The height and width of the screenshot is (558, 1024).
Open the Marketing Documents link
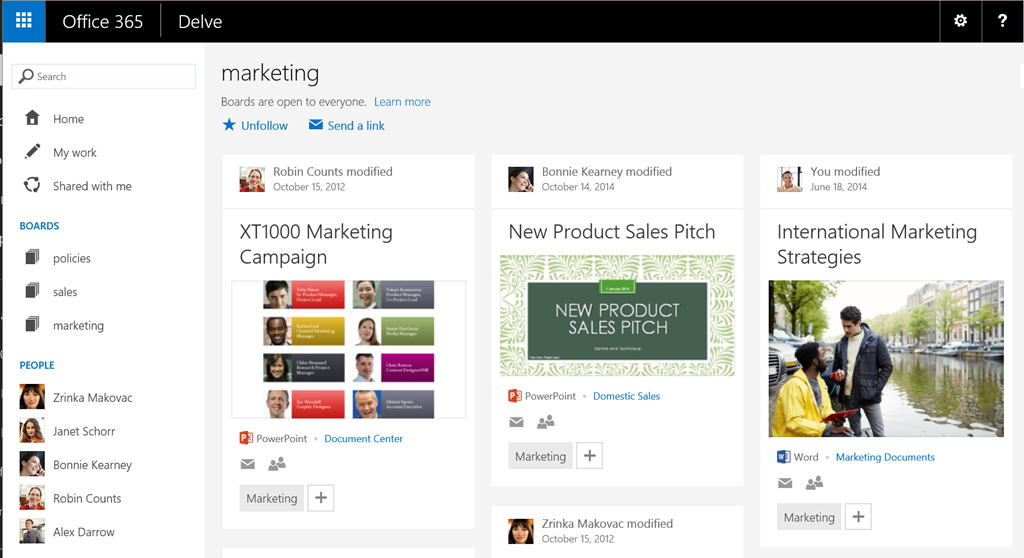click(885, 457)
